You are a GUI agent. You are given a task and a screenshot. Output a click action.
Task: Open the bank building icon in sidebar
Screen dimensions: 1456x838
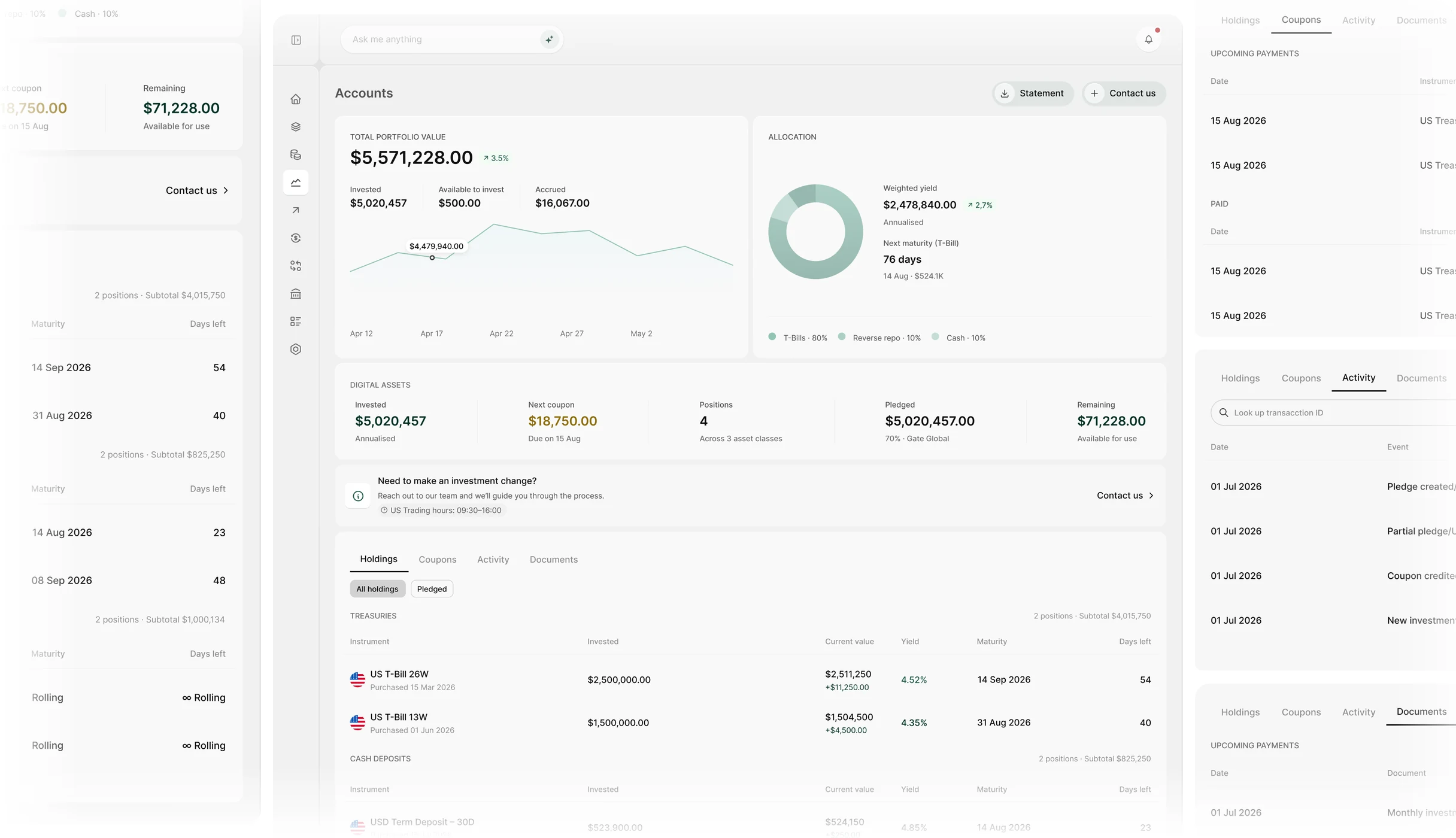tap(296, 294)
